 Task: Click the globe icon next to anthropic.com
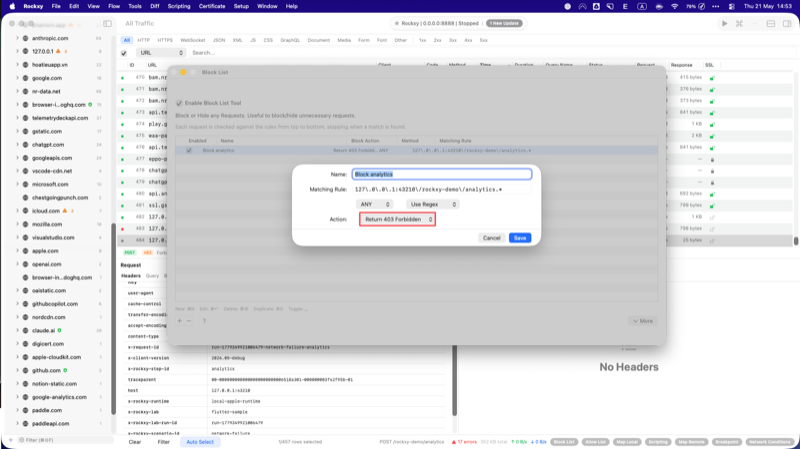pos(26,38)
